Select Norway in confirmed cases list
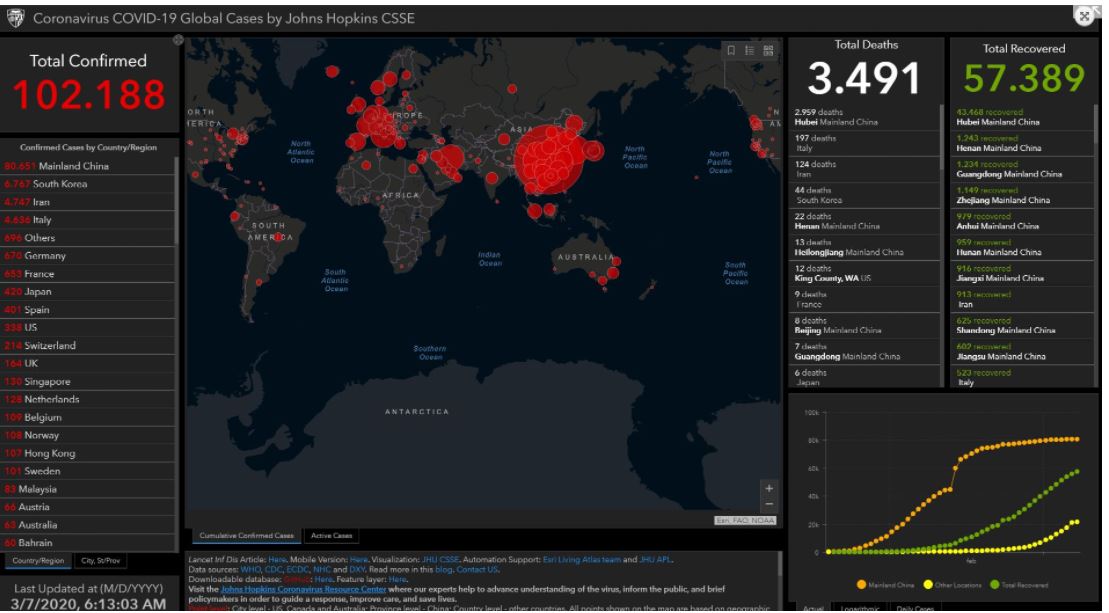Viewport: 1109px width, 613px height. click(x=87, y=436)
